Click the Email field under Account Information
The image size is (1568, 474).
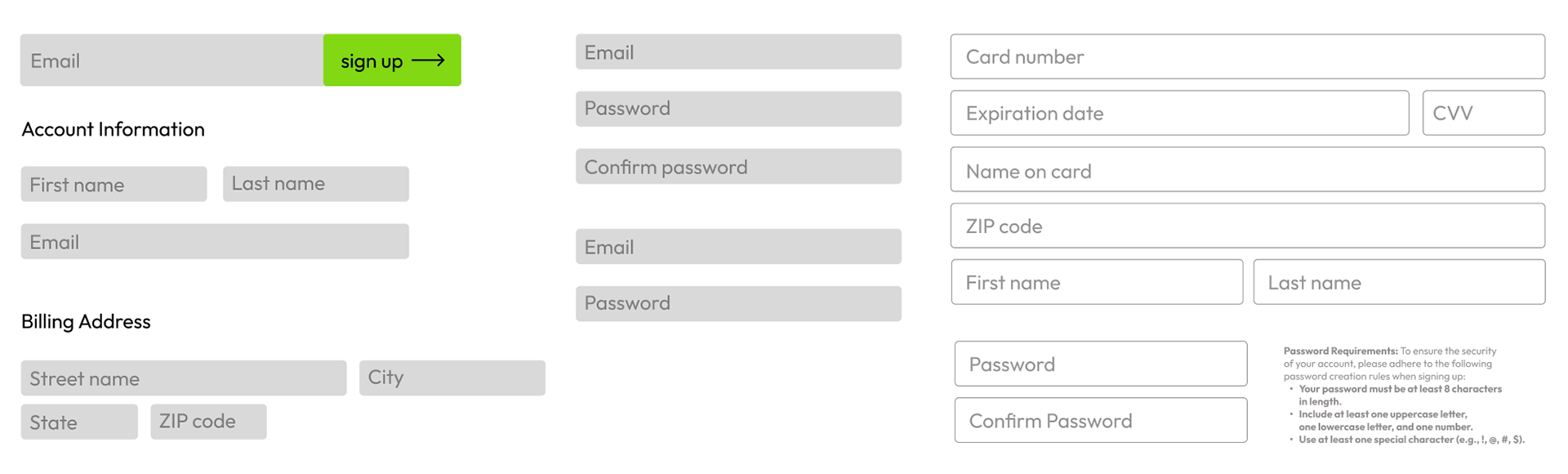(215, 241)
